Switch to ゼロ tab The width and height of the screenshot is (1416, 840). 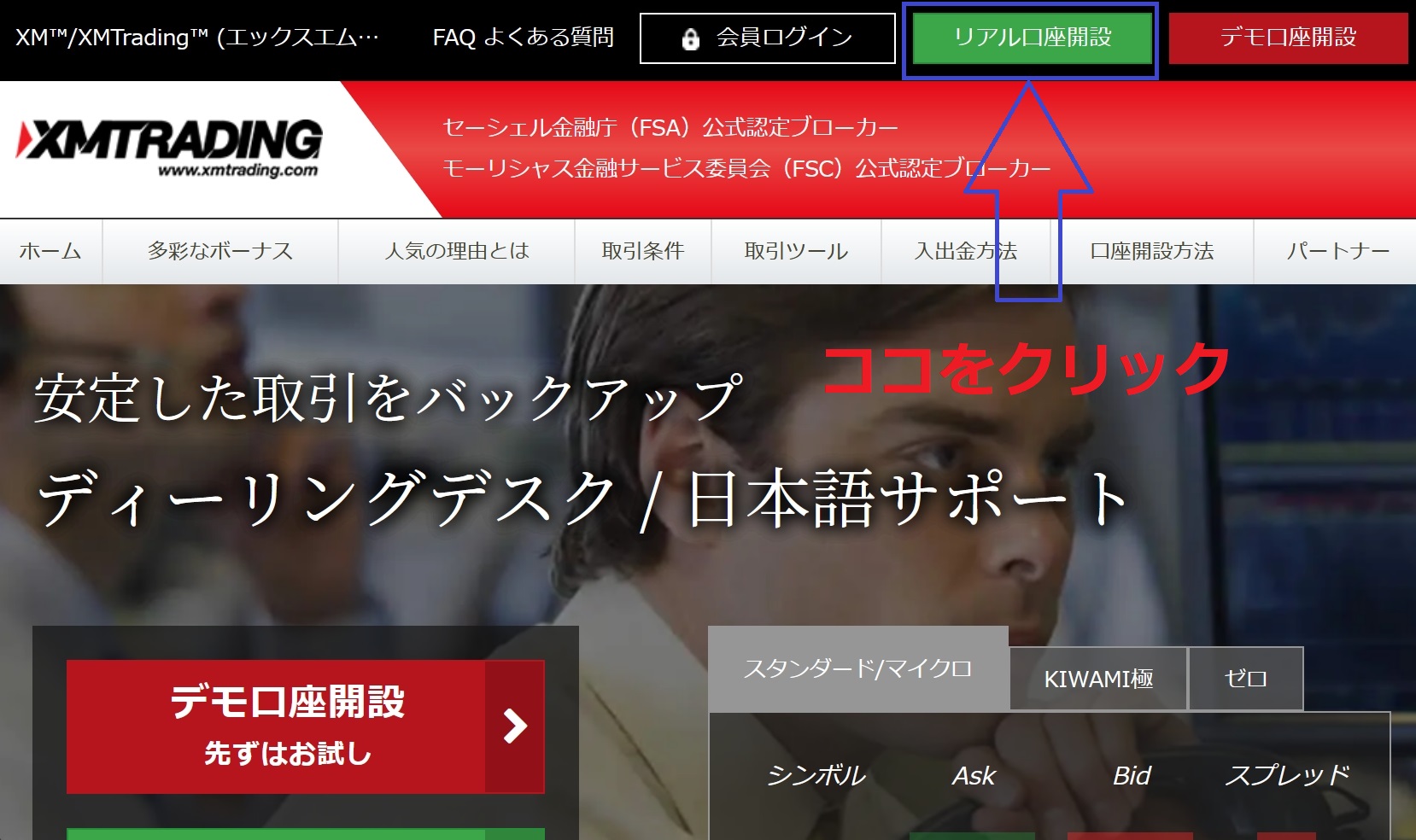(x=1246, y=679)
